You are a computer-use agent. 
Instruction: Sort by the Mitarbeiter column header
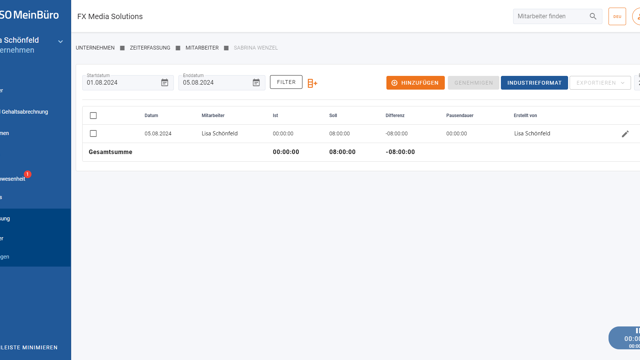pos(213,116)
